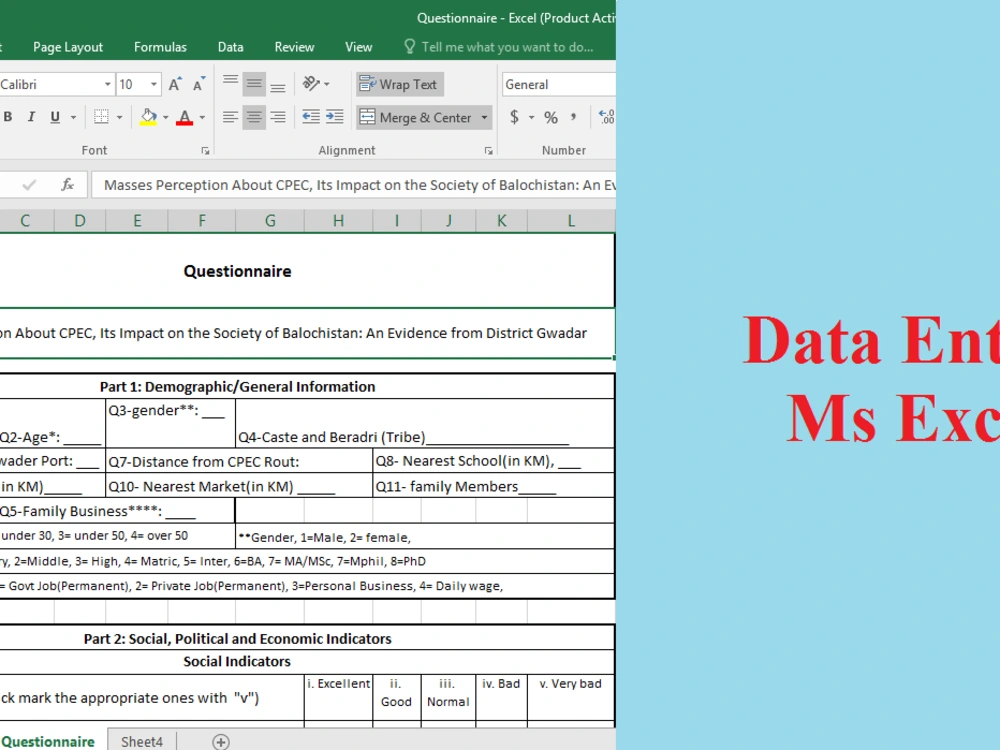Viewport: 1000px width, 750px height.
Task: Click the Tell me what you want search box
Action: tap(499, 47)
